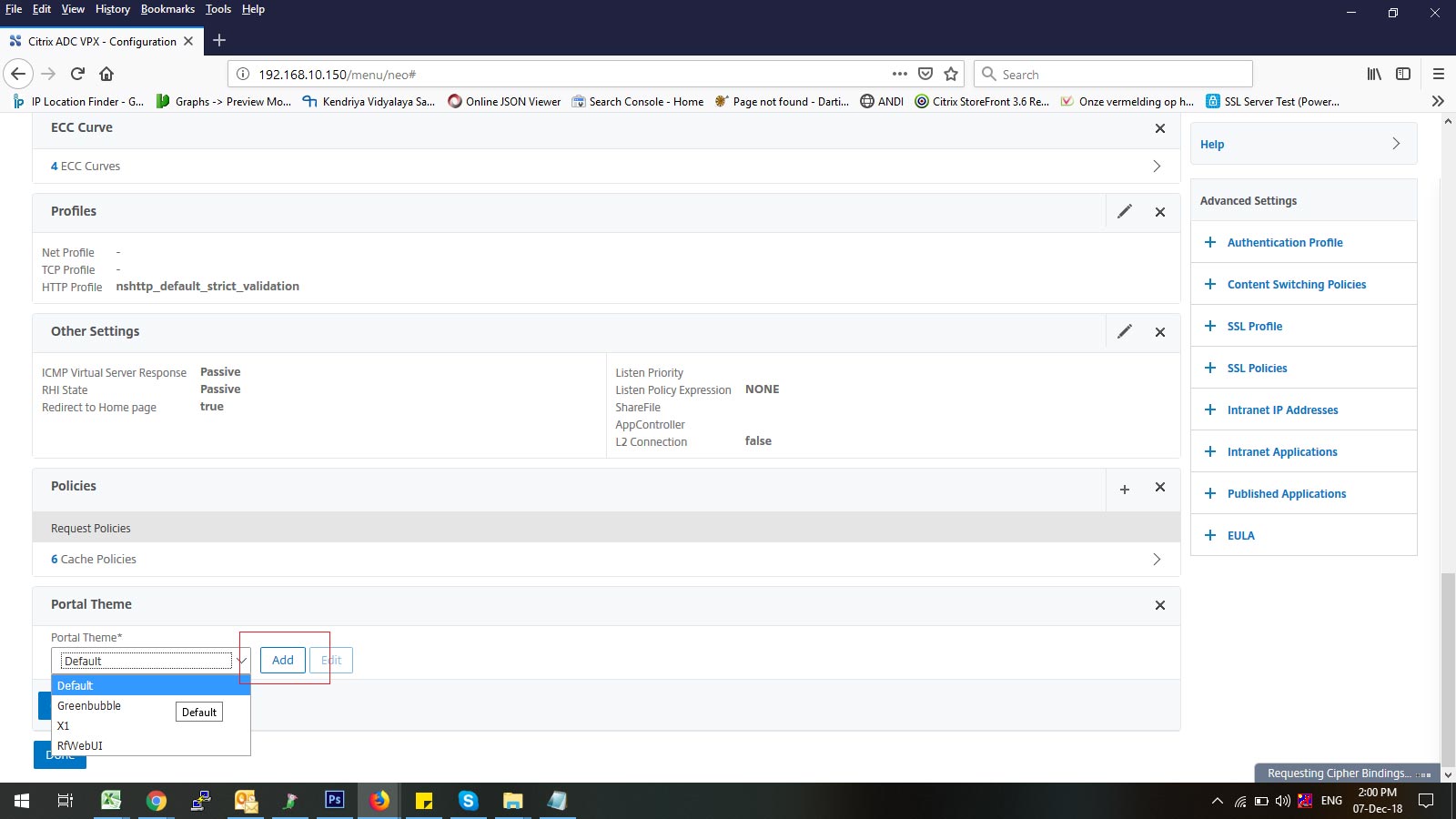Click plus icon for Intranet Applications
Image resolution: width=1456 pixels, height=819 pixels.
point(1210,451)
